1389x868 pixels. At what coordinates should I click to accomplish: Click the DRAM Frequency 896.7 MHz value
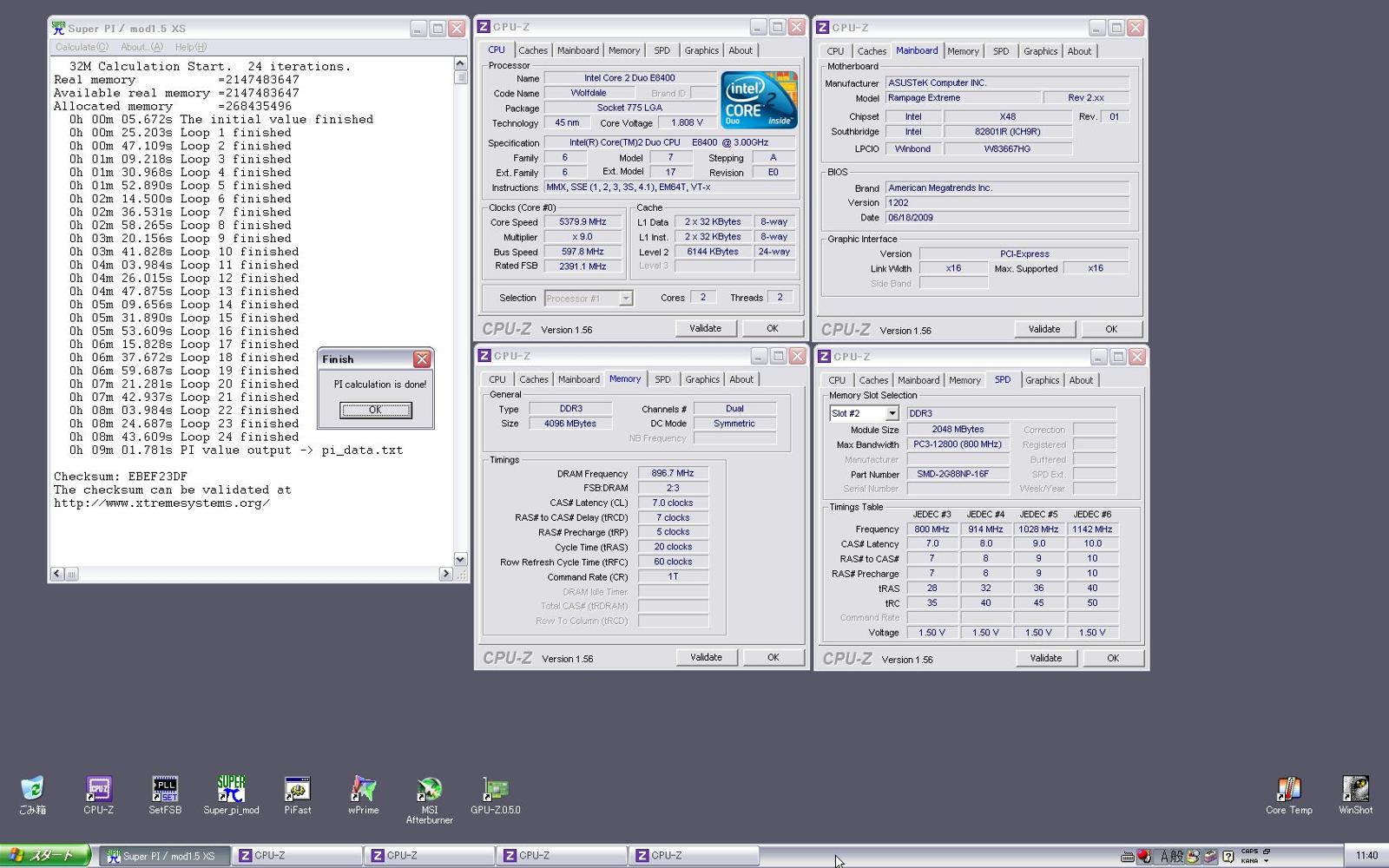673,473
